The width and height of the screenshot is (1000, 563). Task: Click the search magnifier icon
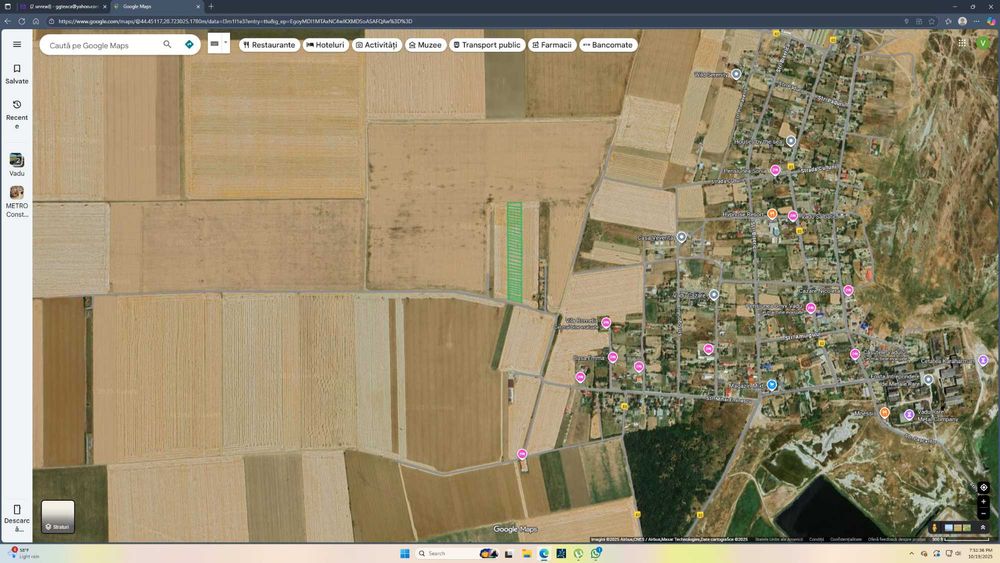(167, 45)
